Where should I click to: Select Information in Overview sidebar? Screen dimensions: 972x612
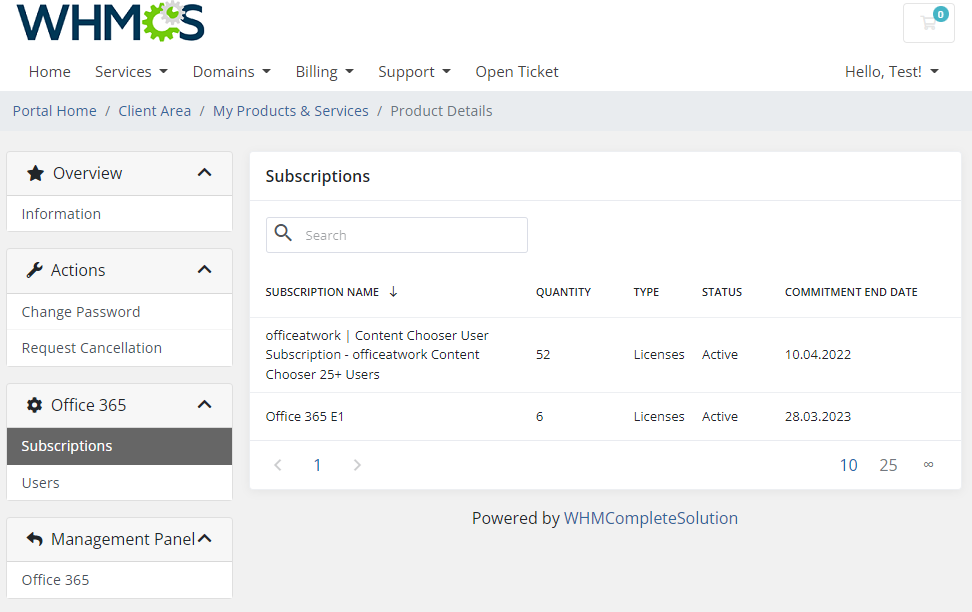120,214
